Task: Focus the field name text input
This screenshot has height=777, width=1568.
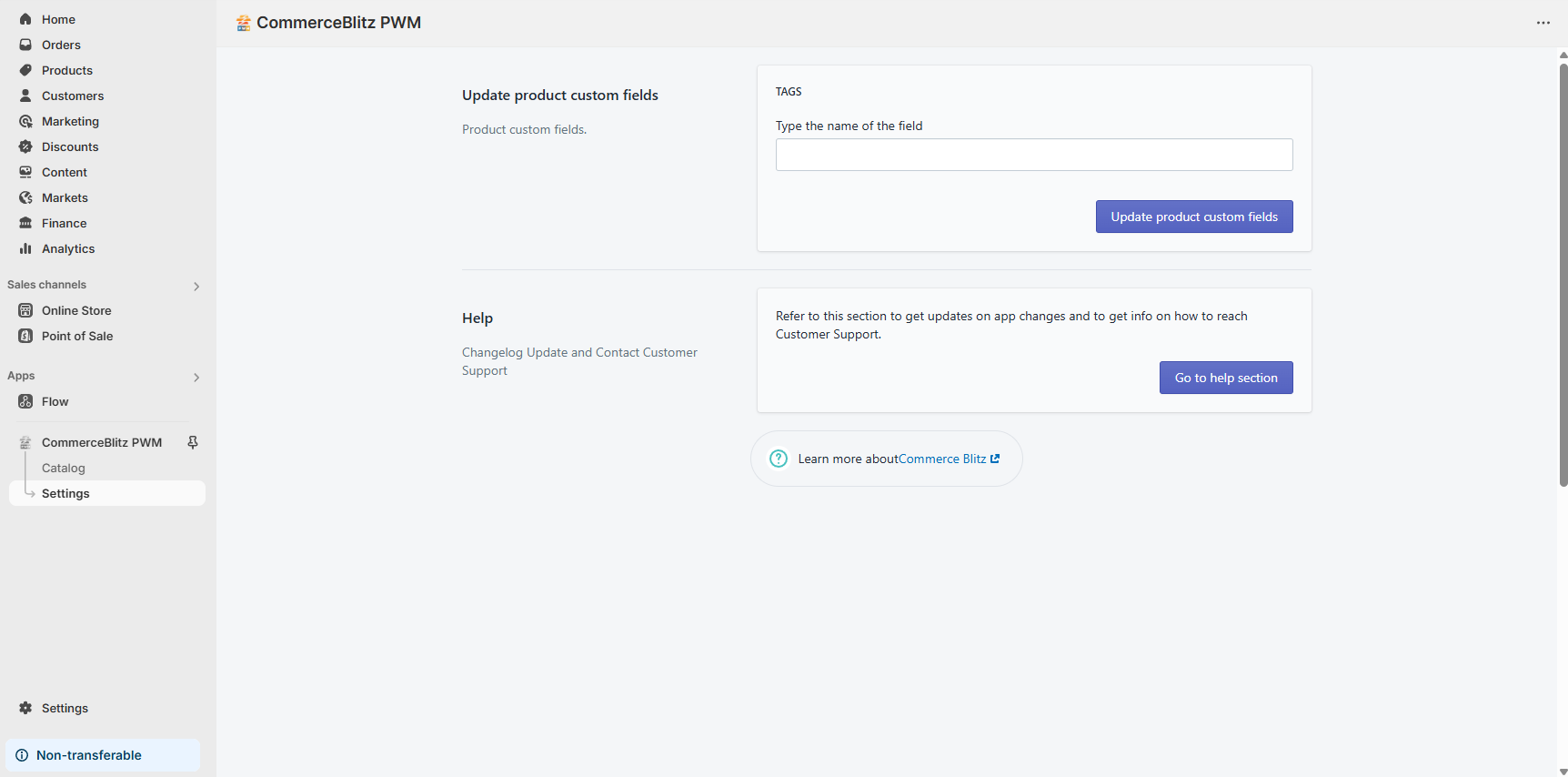Action: pos(1034,155)
